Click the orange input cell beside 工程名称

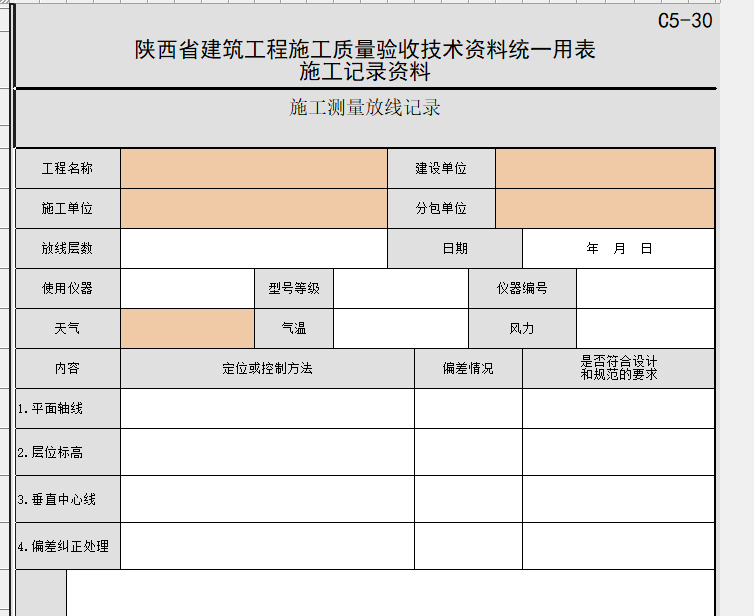coord(253,168)
